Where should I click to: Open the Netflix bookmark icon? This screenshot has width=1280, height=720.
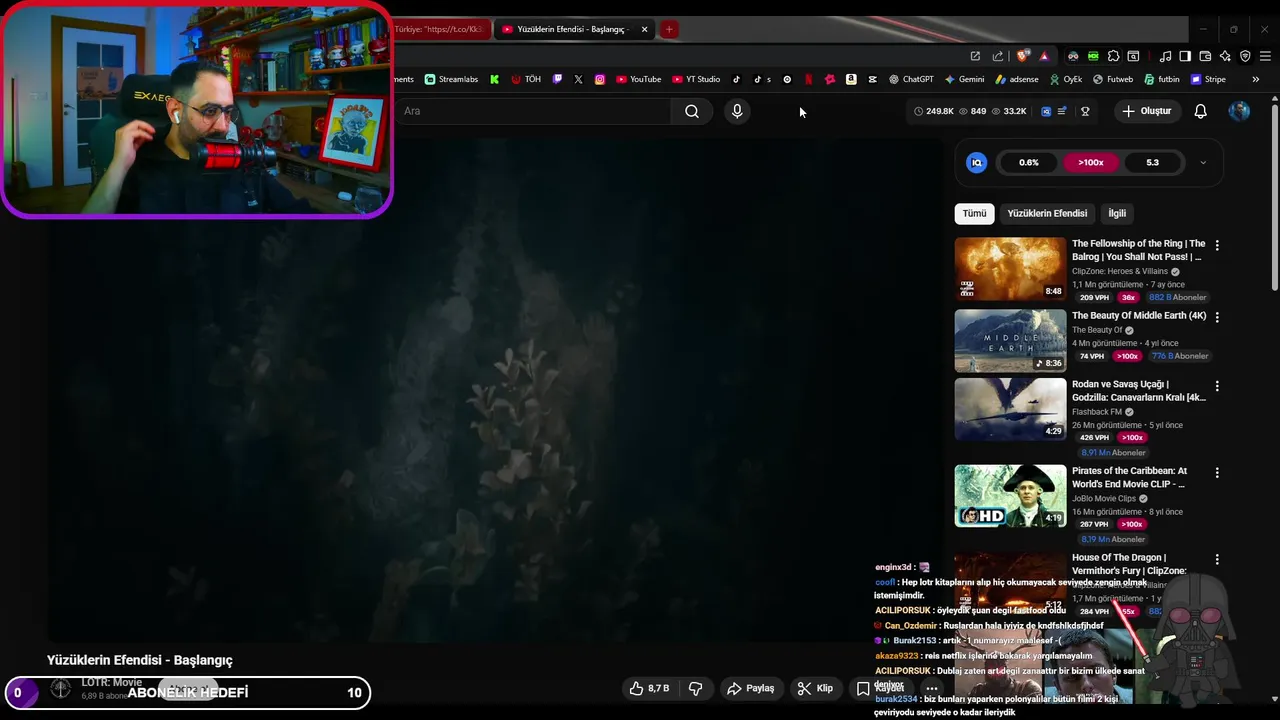pyautogui.click(x=808, y=79)
